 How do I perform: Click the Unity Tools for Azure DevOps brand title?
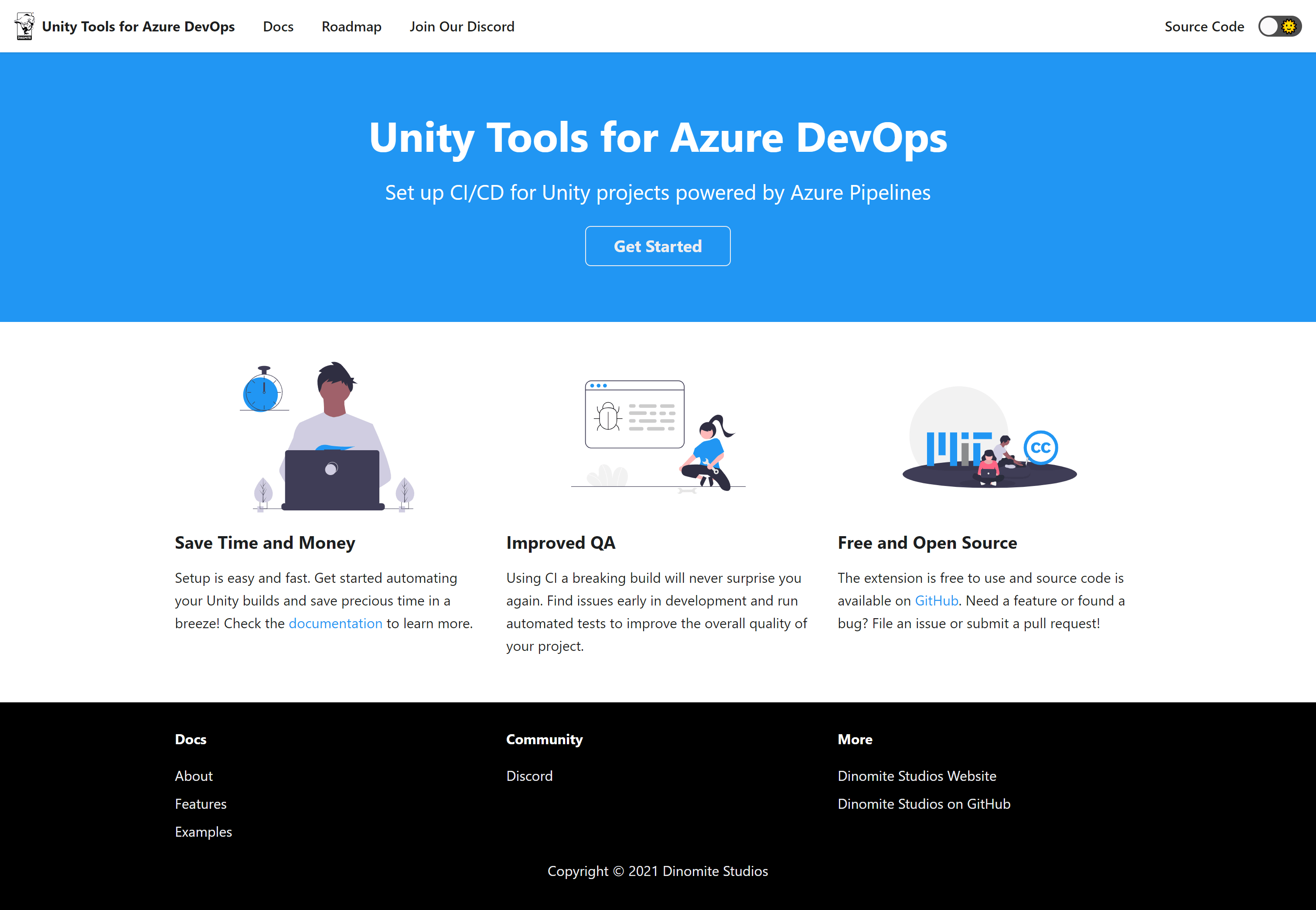(138, 26)
